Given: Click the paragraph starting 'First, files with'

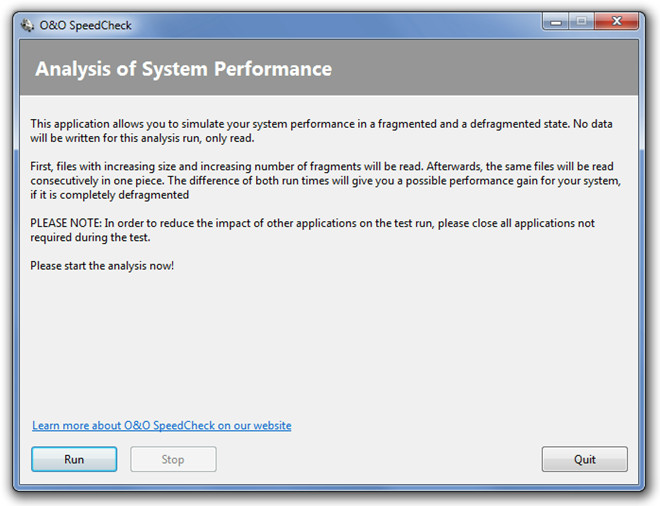Looking at the screenshot, I should [x=325, y=181].
